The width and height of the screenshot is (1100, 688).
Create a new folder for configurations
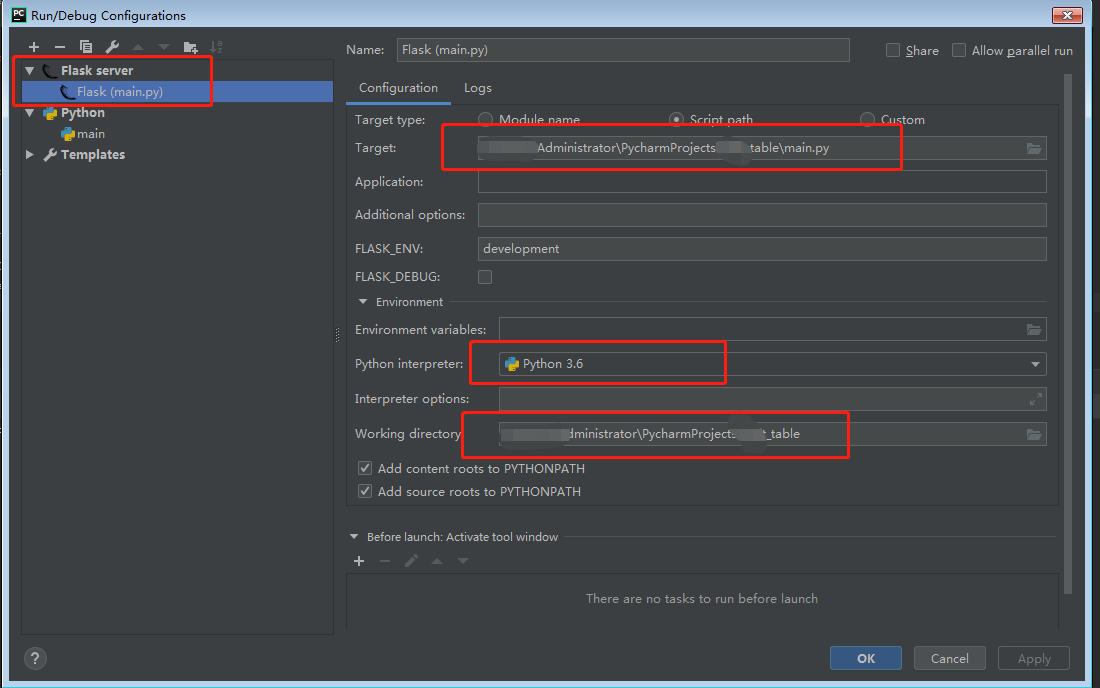[190, 46]
